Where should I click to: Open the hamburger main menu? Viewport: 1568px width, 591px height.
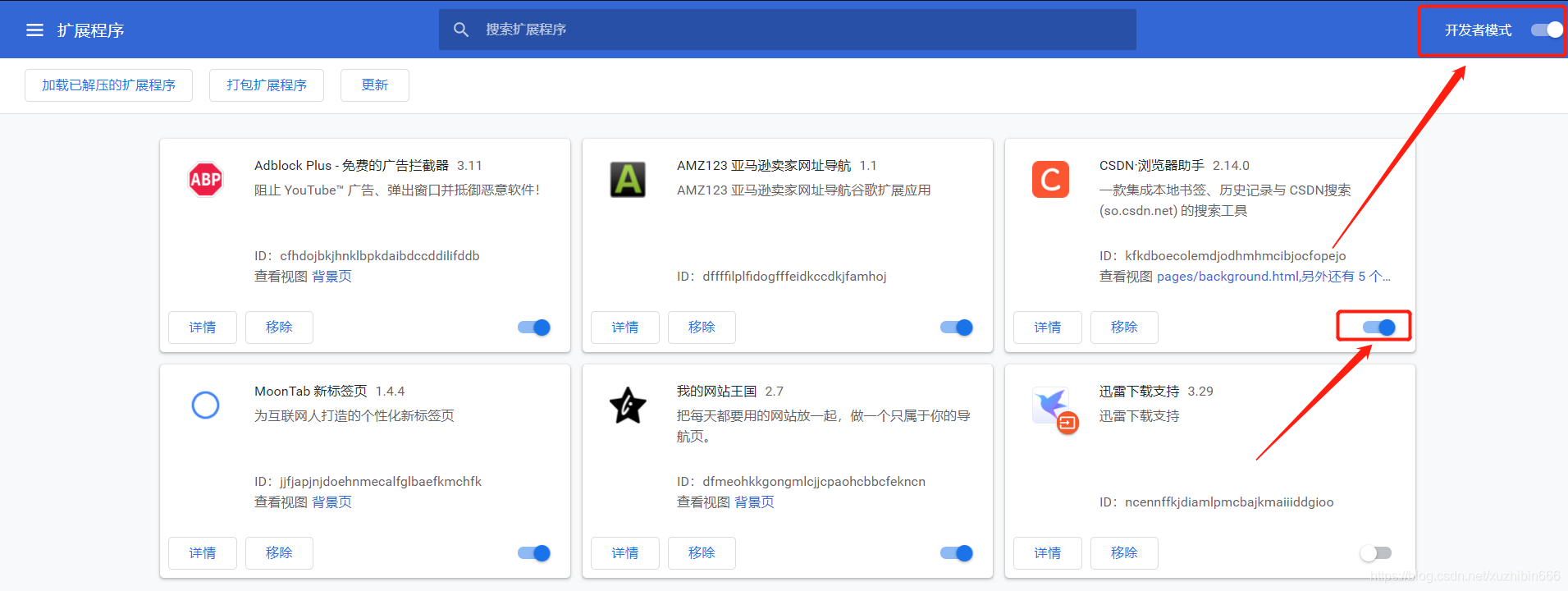34,30
